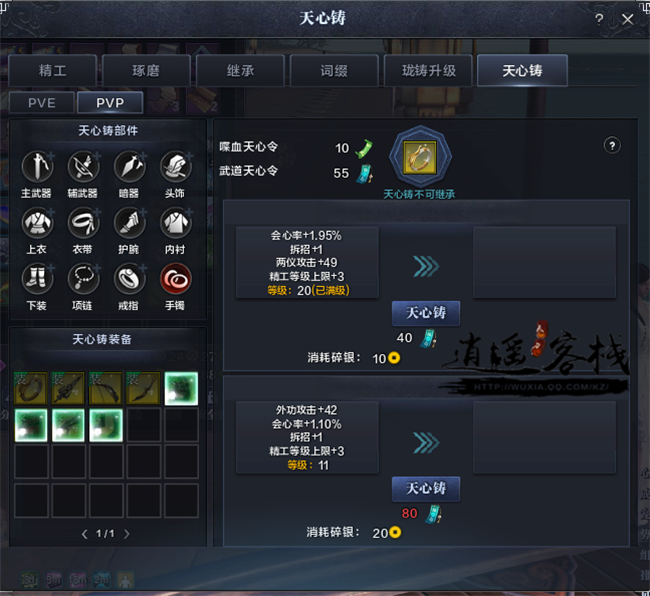This screenshot has height=596, width=650.
Task: Go to next equipment page arrow
Action: (x=127, y=534)
